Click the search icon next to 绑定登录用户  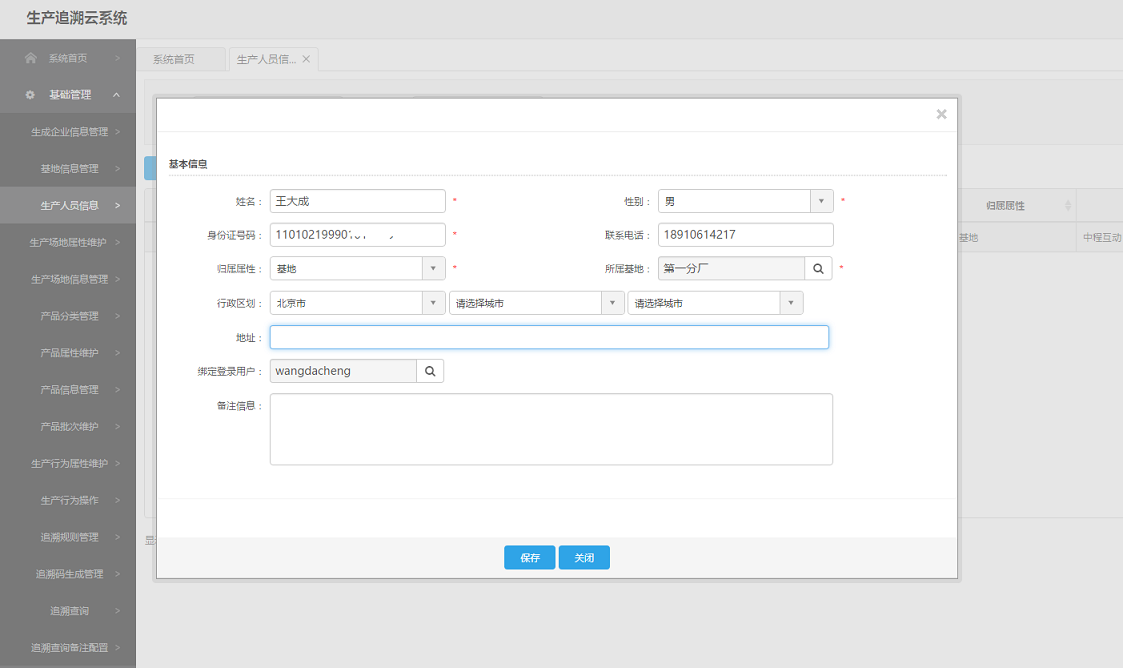coord(430,371)
